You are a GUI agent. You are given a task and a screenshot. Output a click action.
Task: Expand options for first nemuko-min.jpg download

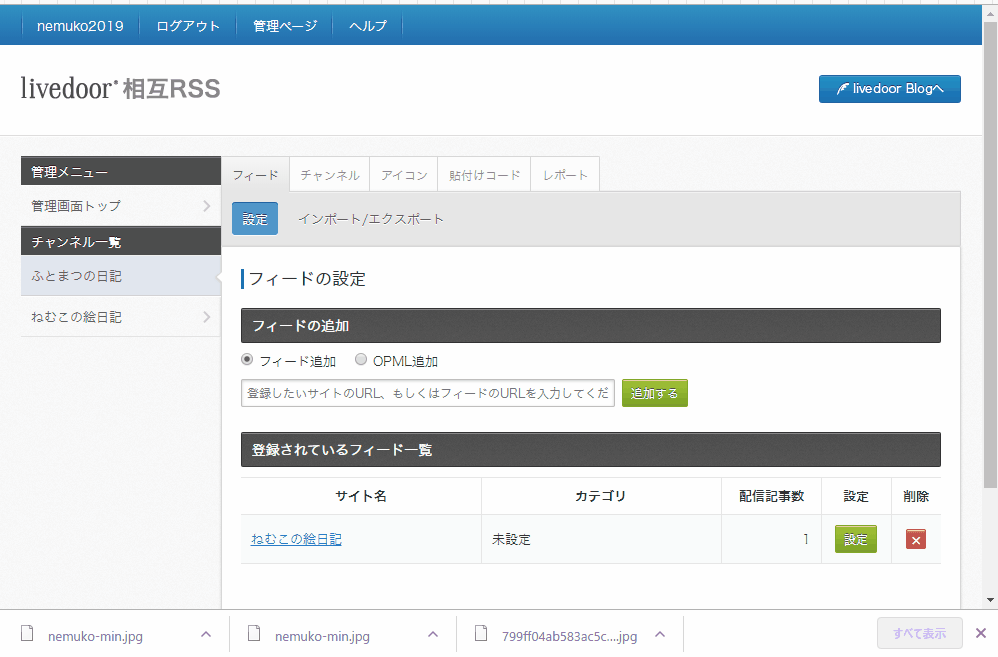pos(206,634)
